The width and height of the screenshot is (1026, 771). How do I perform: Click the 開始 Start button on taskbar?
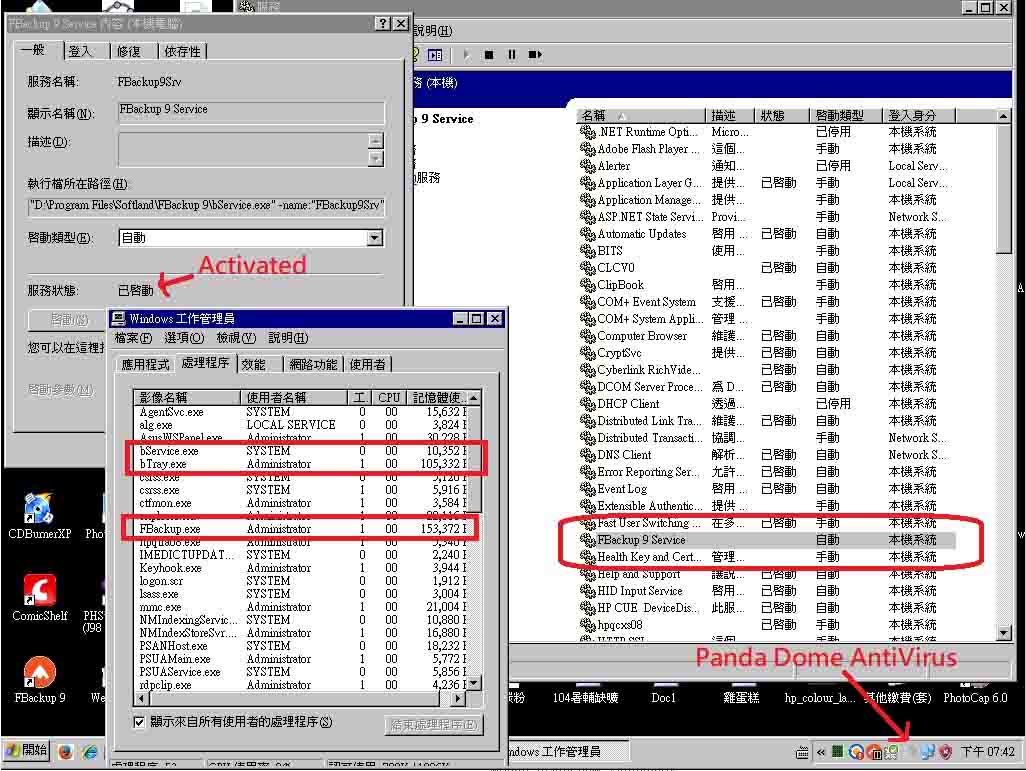pos(27,751)
